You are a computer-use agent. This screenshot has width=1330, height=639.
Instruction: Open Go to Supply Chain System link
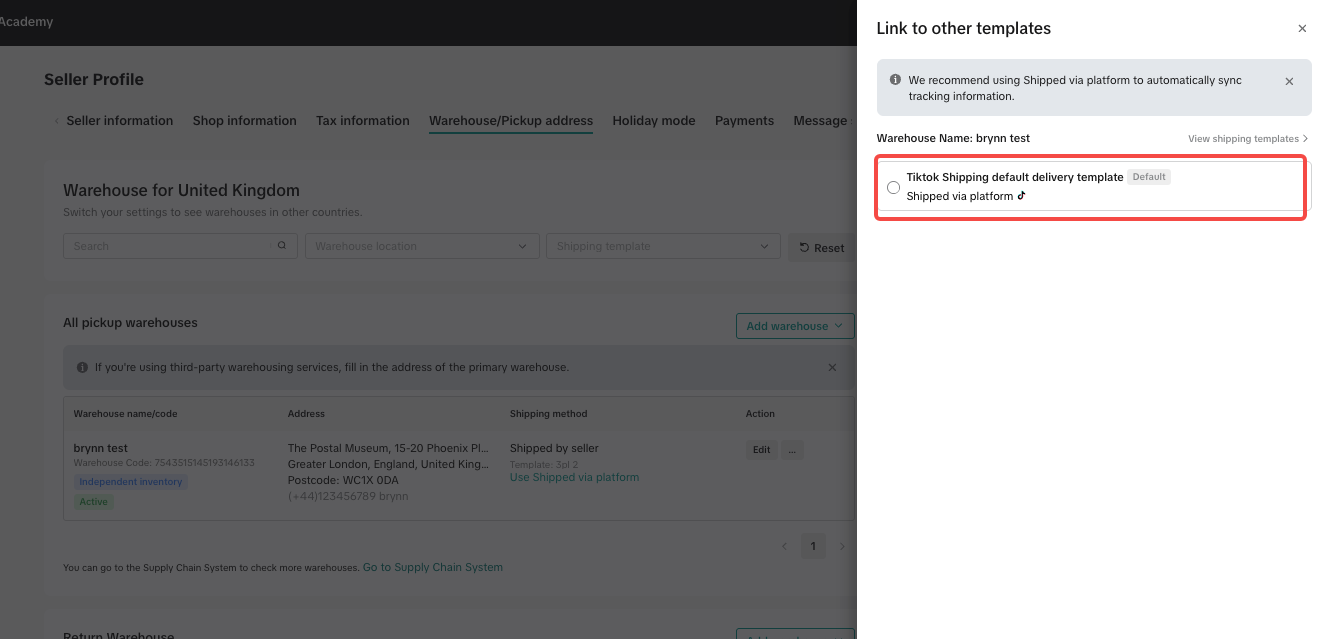coord(432,567)
